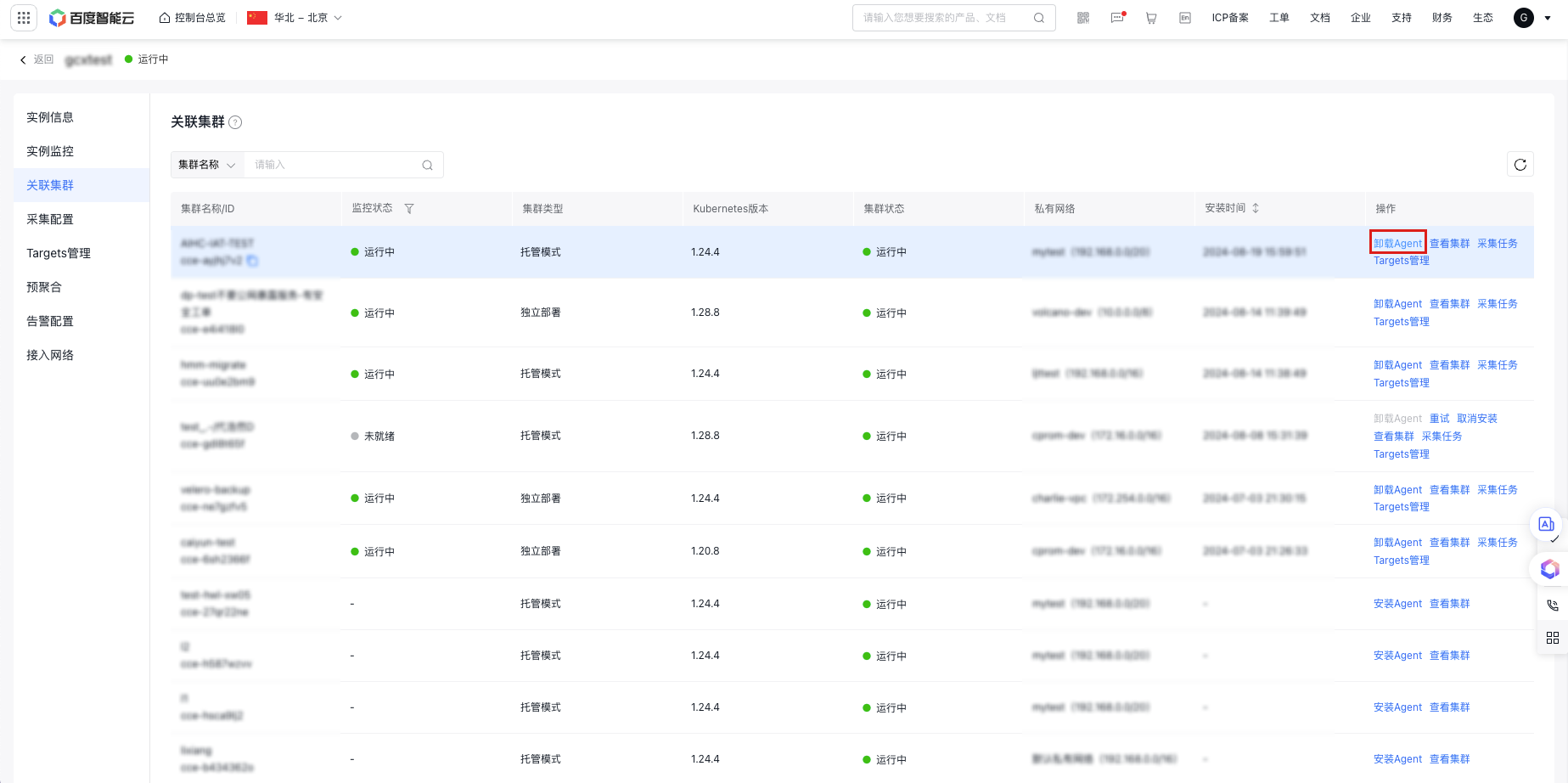Click 取消安装 in the 未就绪 row
Image resolution: width=1568 pixels, height=783 pixels.
click(x=1477, y=419)
